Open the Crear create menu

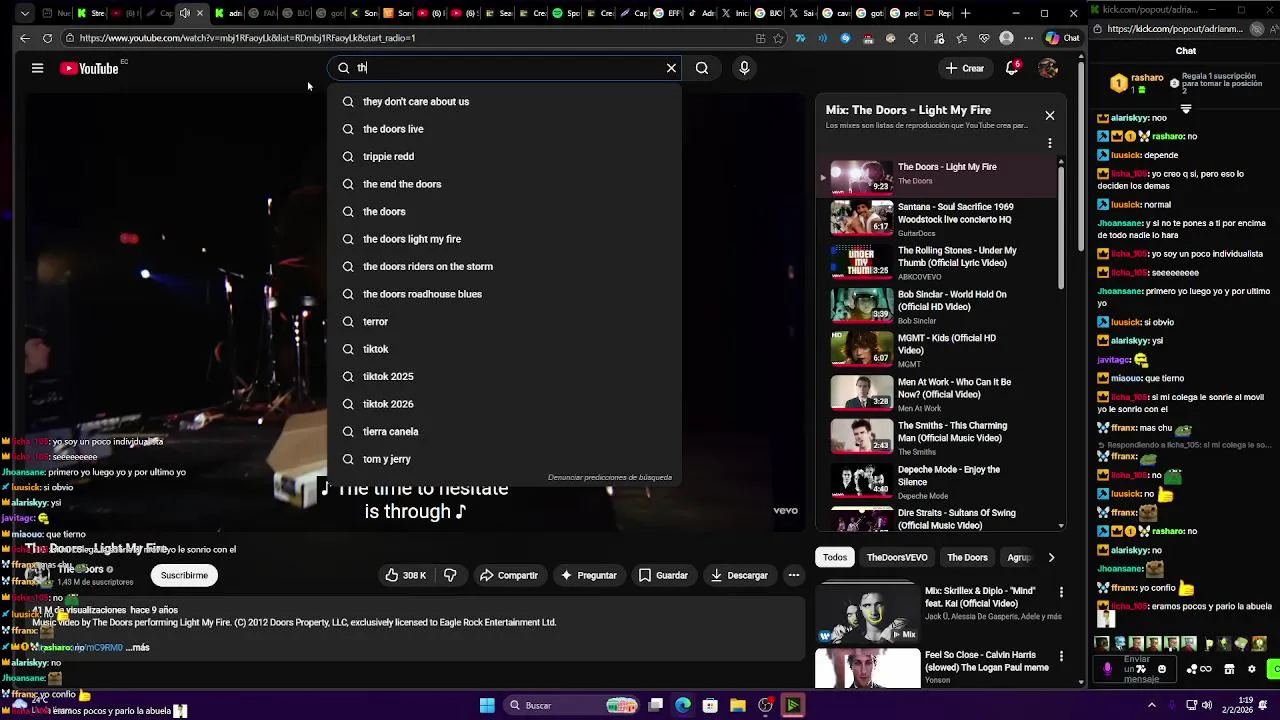pos(964,68)
